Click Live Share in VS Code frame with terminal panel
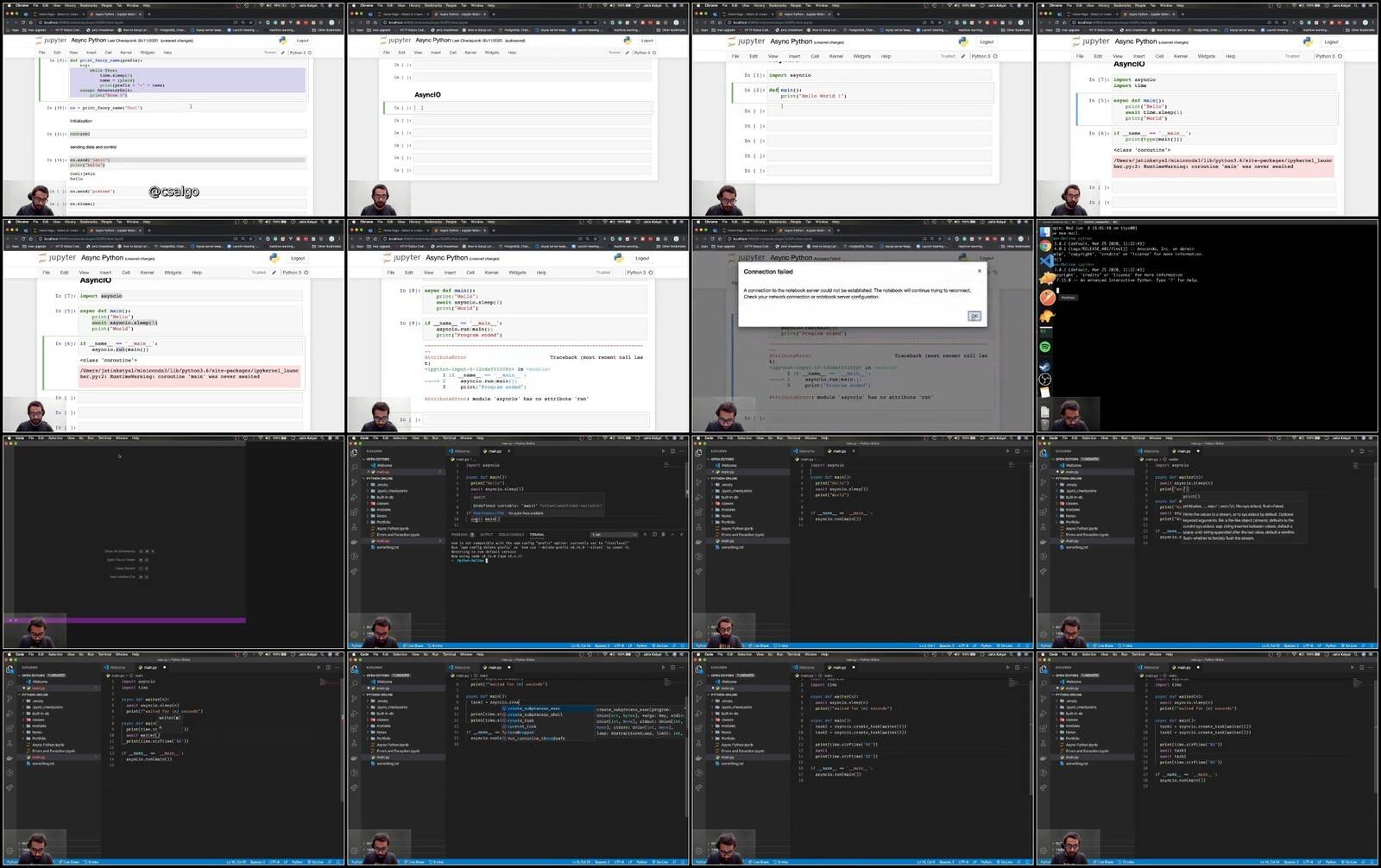The image size is (1381, 868). [x=414, y=645]
